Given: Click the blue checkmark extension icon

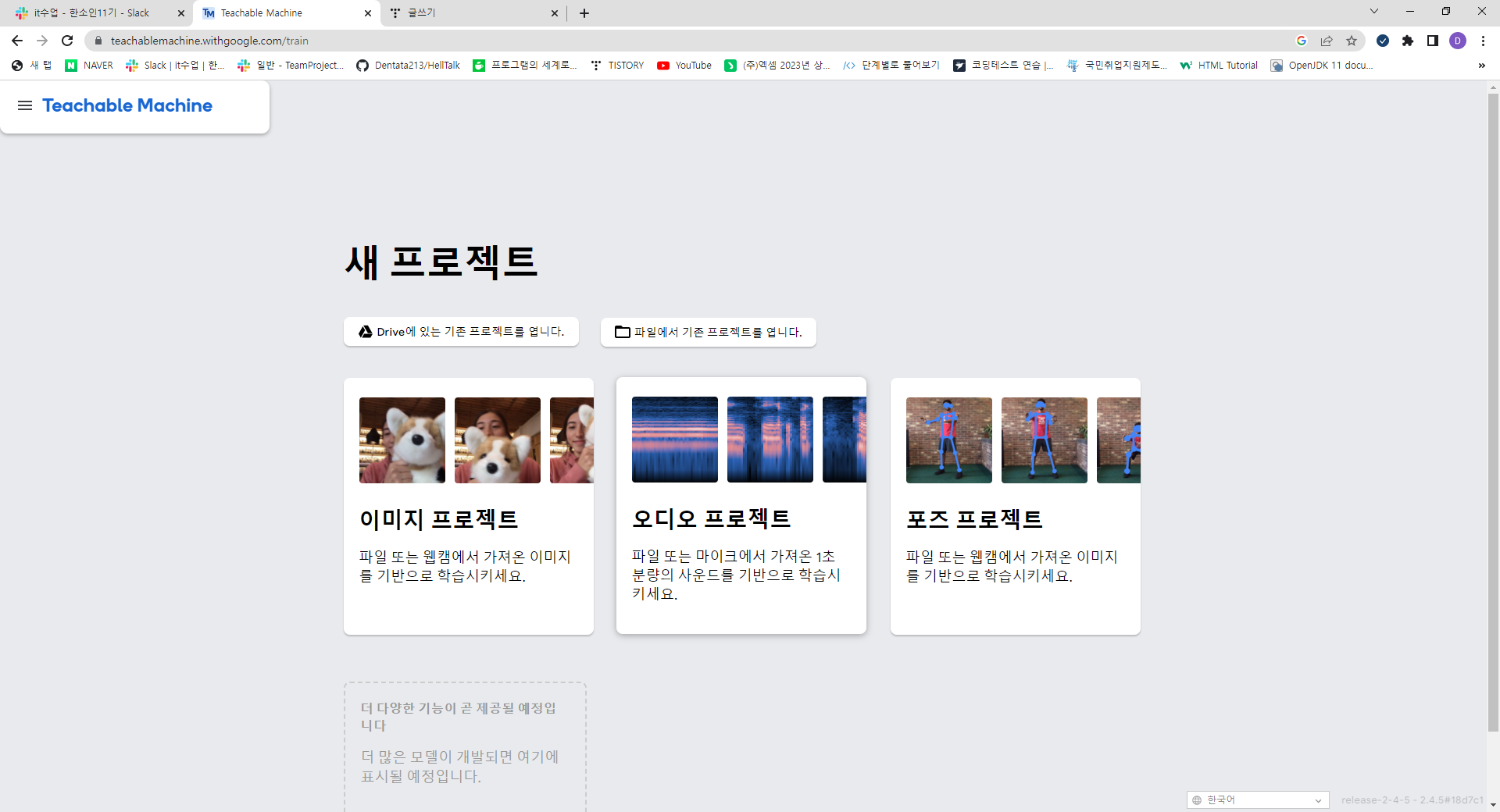Looking at the screenshot, I should [1383, 41].
